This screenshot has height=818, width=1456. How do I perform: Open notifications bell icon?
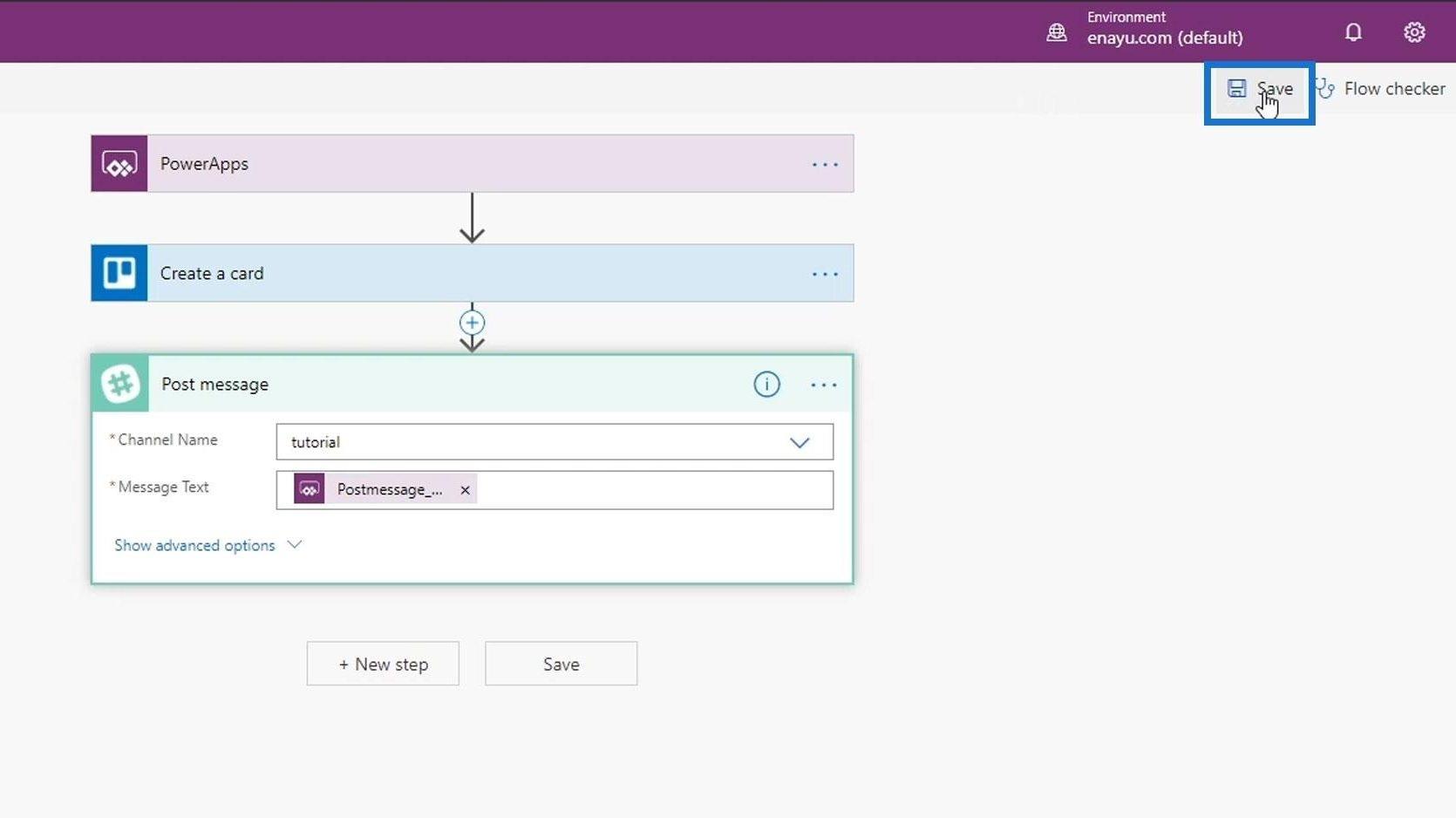(1353, 32)
